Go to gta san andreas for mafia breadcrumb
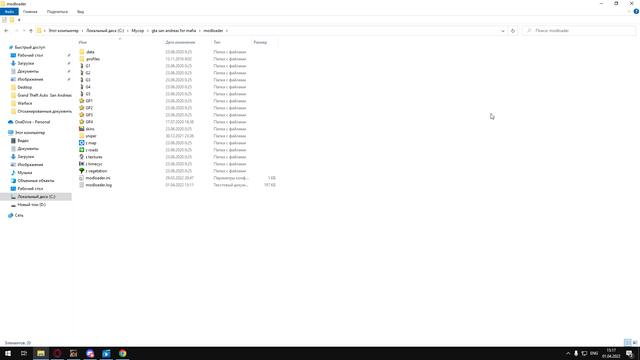 174,31
